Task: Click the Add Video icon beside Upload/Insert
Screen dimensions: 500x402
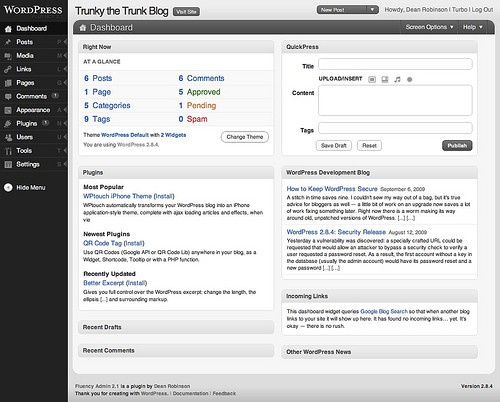Action: tap(385, 79)
